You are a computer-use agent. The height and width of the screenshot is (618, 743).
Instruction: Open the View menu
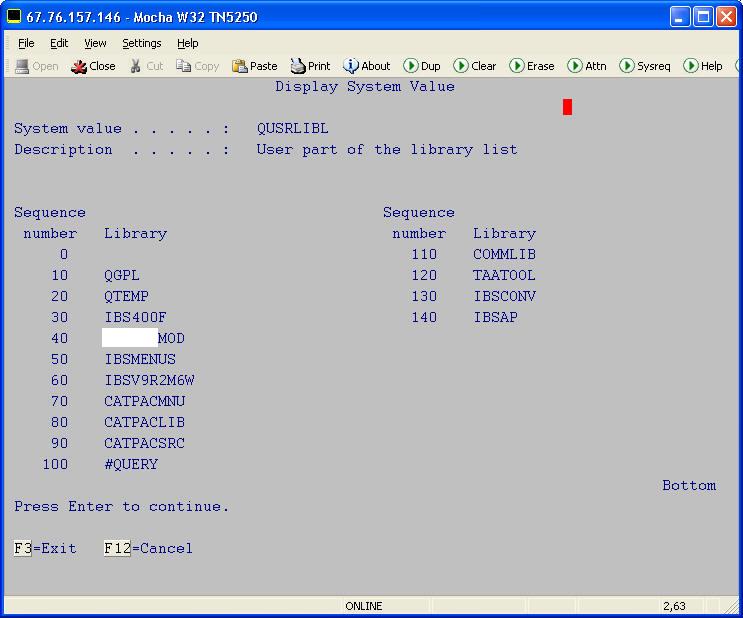[95, 43]
